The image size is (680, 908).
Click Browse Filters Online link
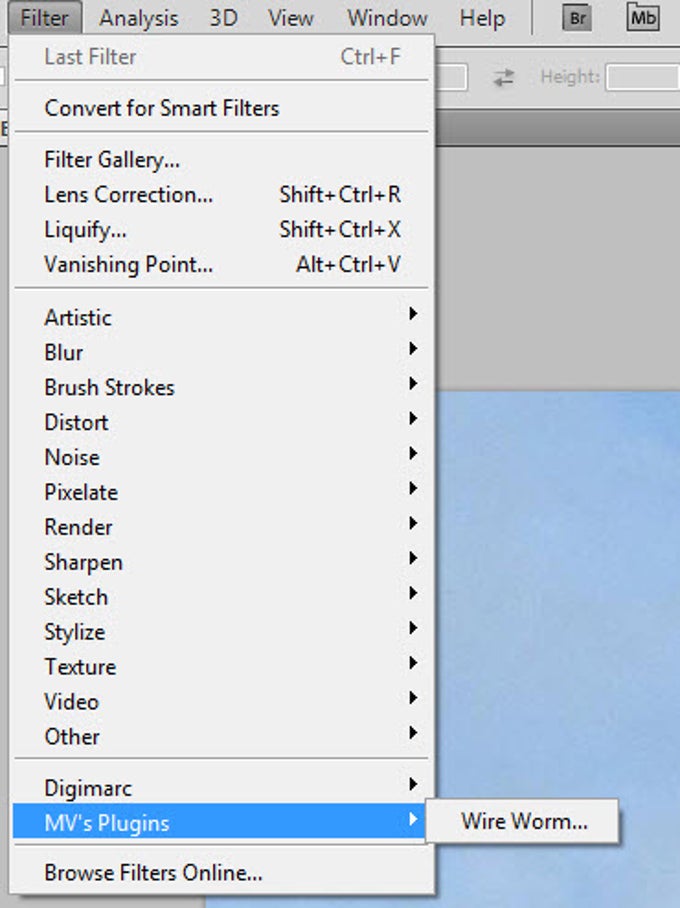click(153, 873)
